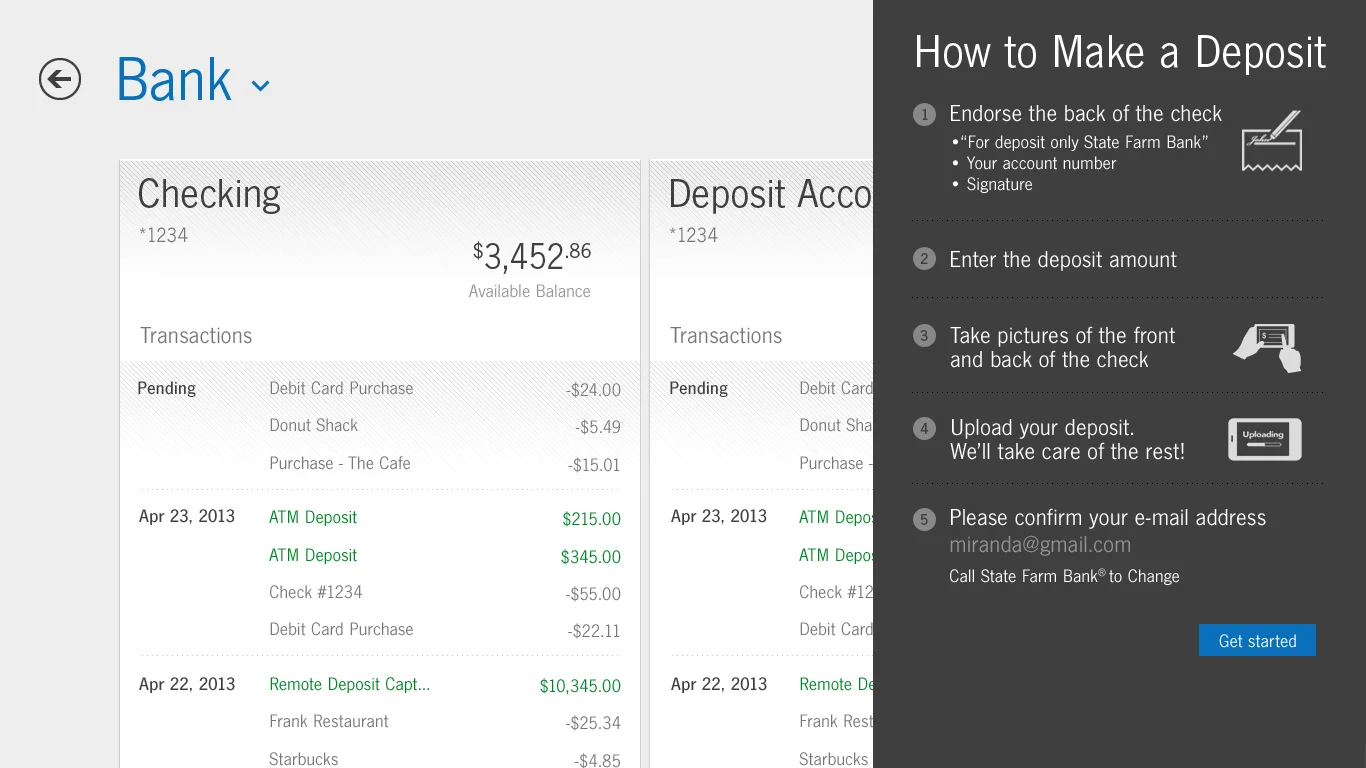This screenshot has height=768, width=1366.
Task: Open the Remote Deposit Capt... transaction
Action: 349,684
